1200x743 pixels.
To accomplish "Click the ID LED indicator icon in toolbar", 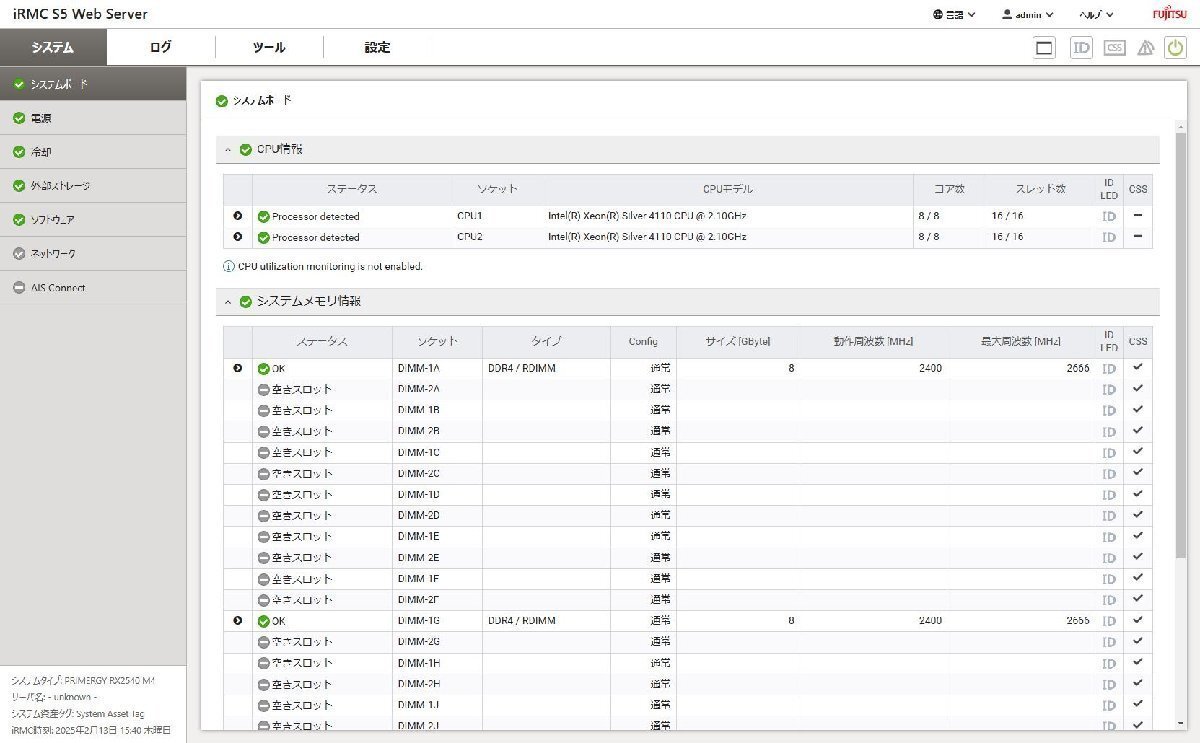I will click(x=1081, y=47).
